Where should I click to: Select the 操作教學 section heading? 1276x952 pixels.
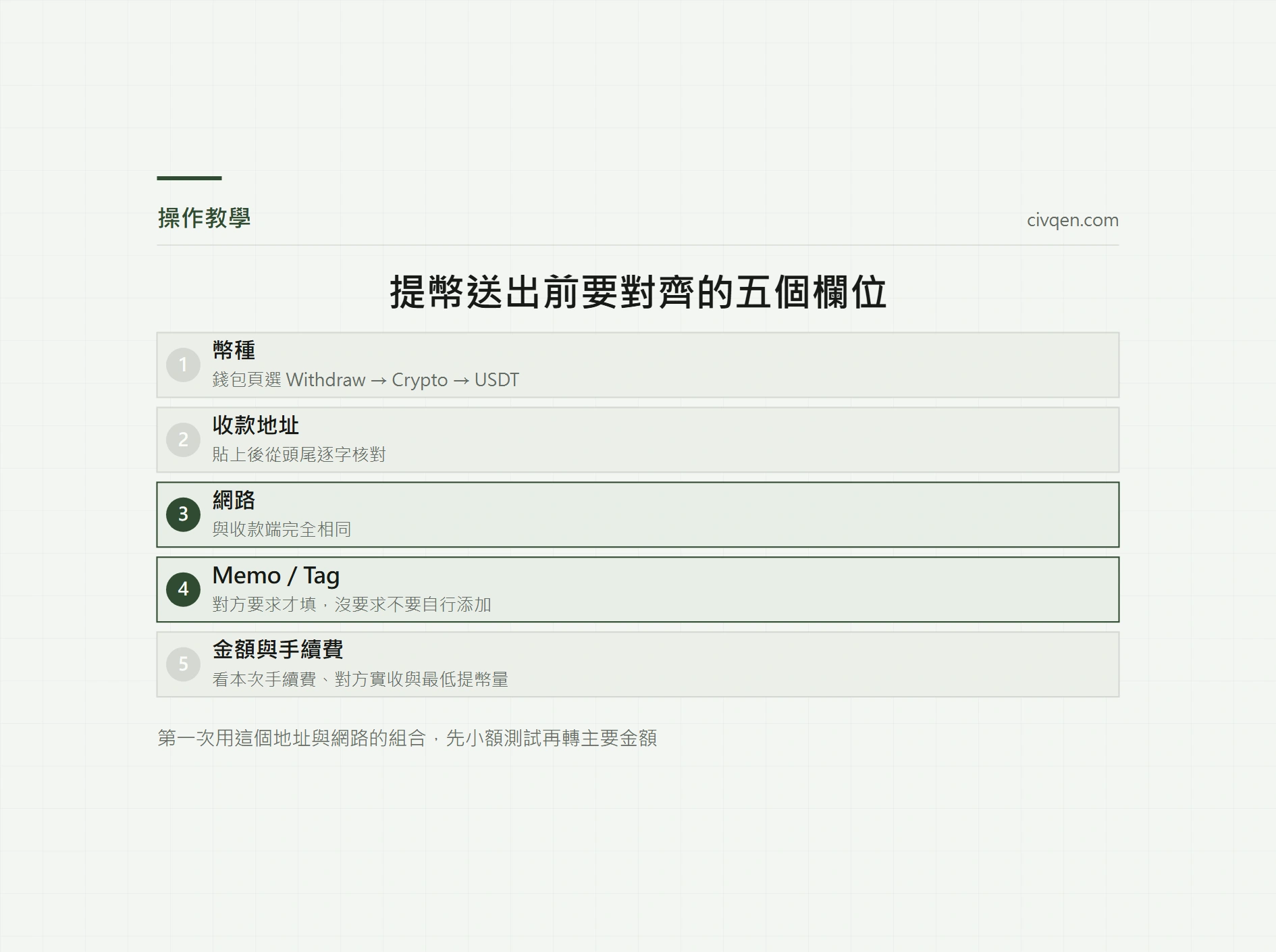click(x=204, y=218)
